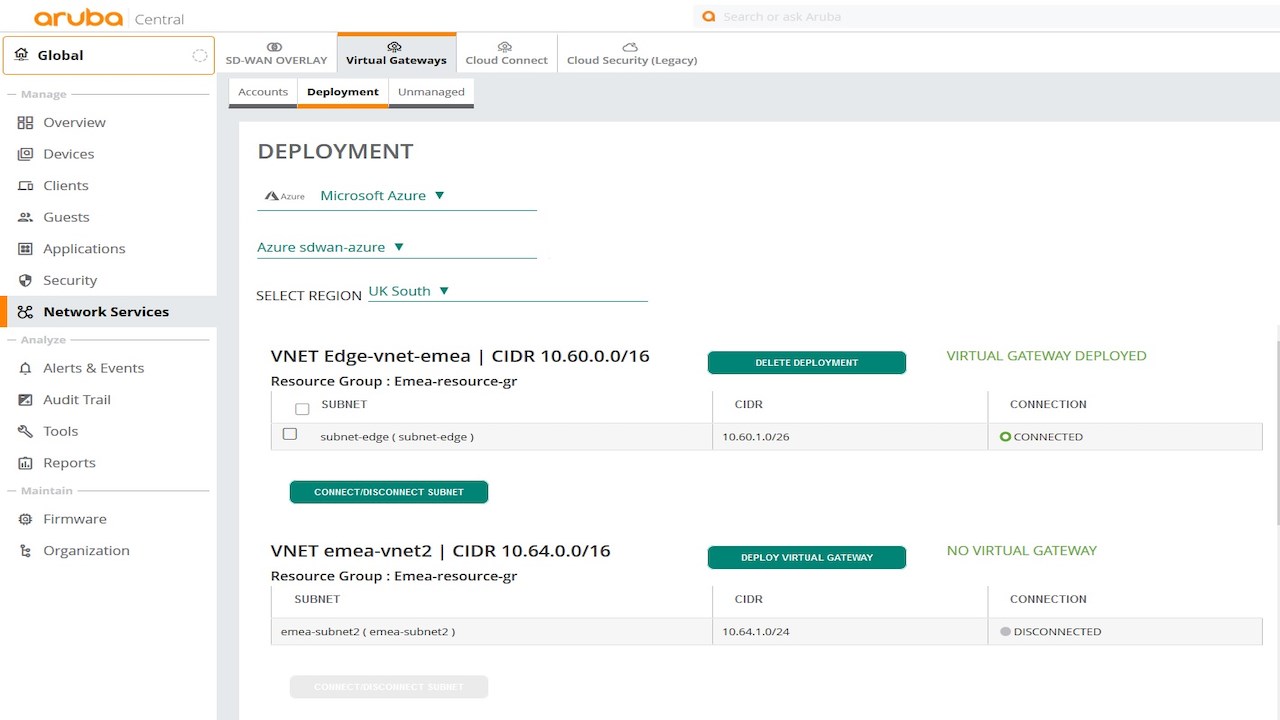
Task: Switch to the SD-WAN OVERLAY tab
Action: tap(276, 52)
